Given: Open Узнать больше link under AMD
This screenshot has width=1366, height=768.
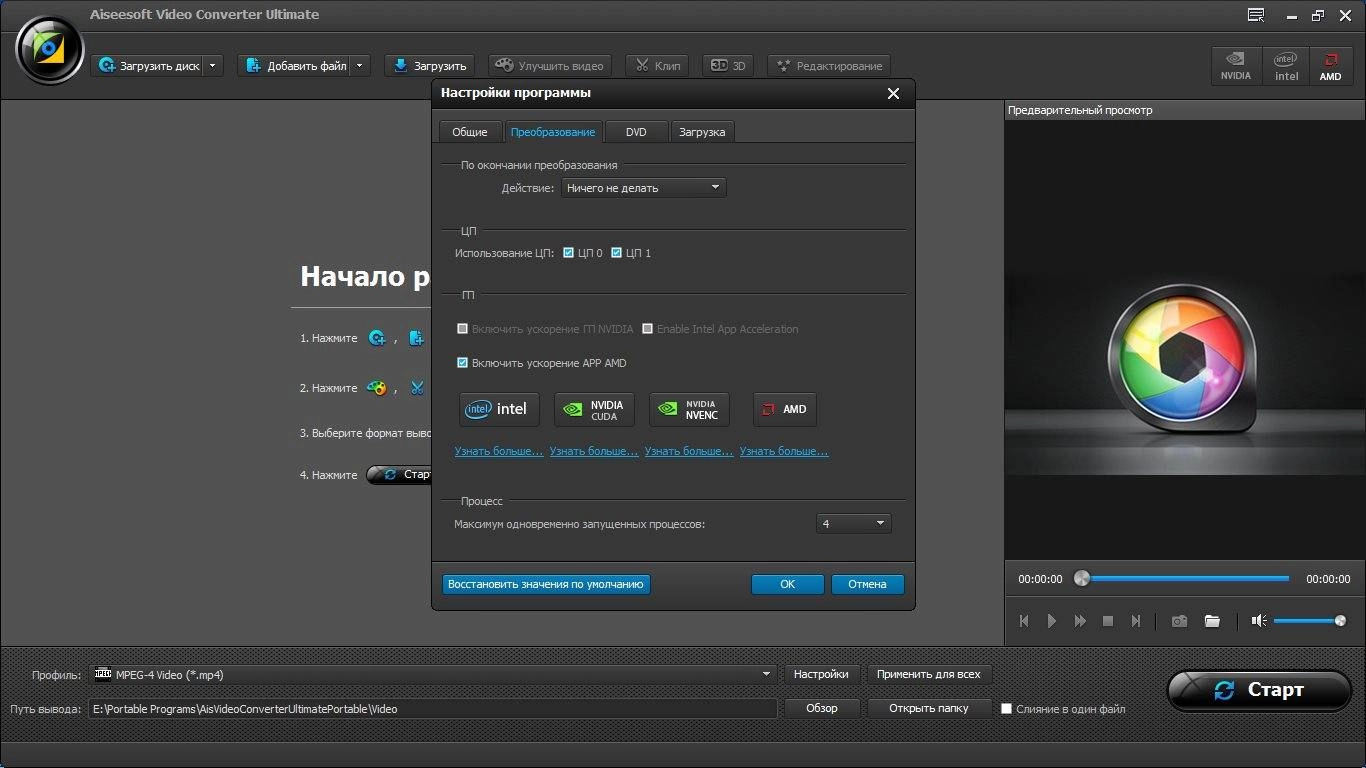Looking at the screenshot, I should pos(784,451).
